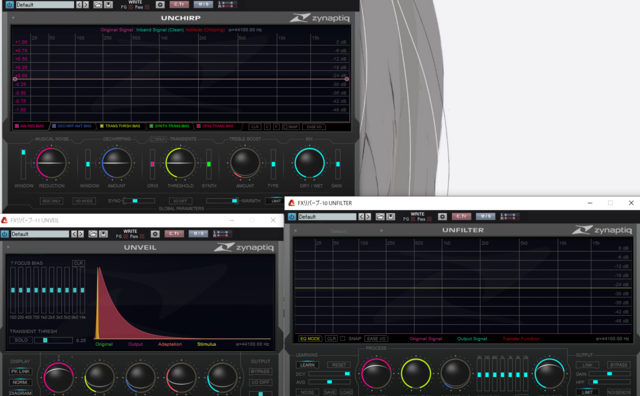Adjust WARMTH slider in Global Parameters
640x396 pixels.
pyautogui.click(x=222, y=201)
